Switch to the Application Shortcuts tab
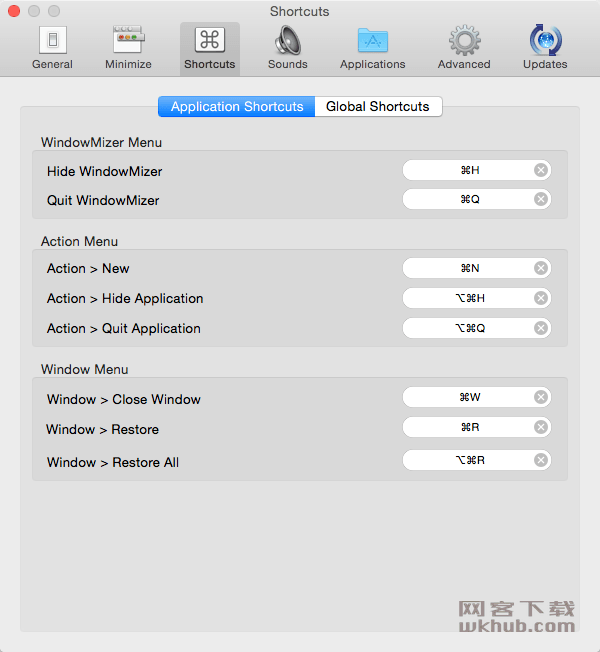The image size is (600, 652). (237, 106)
